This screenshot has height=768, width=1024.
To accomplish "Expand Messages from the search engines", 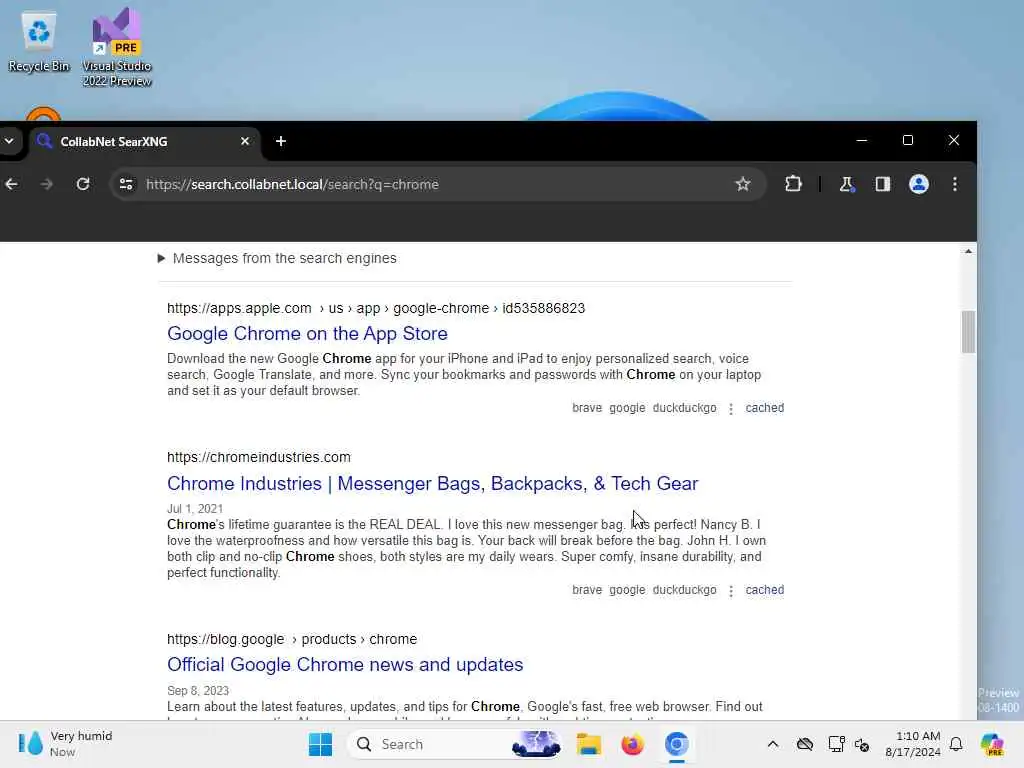I will pos(277,258).
